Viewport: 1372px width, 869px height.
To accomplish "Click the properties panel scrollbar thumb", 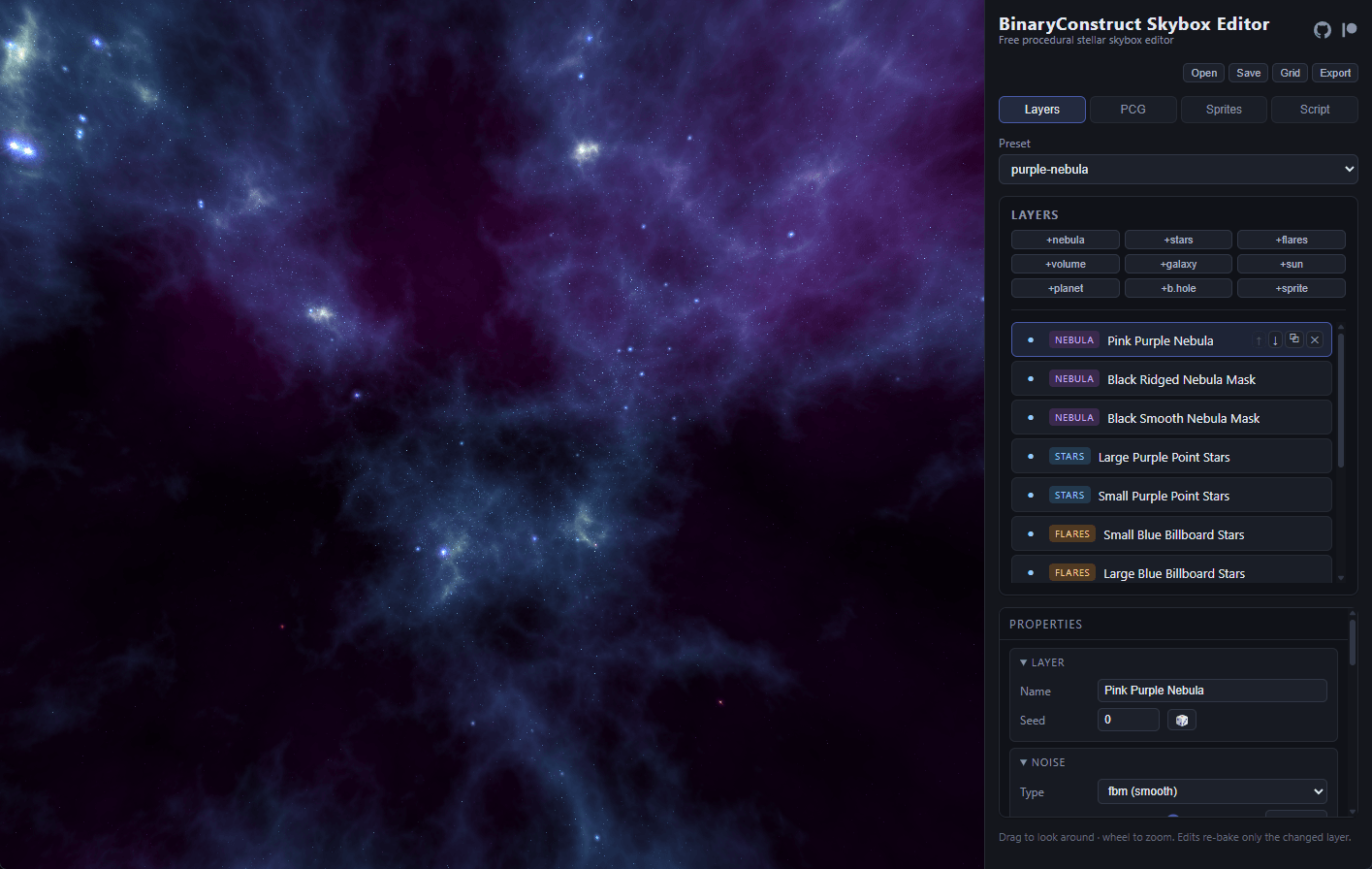I will tap(1353, 642).
